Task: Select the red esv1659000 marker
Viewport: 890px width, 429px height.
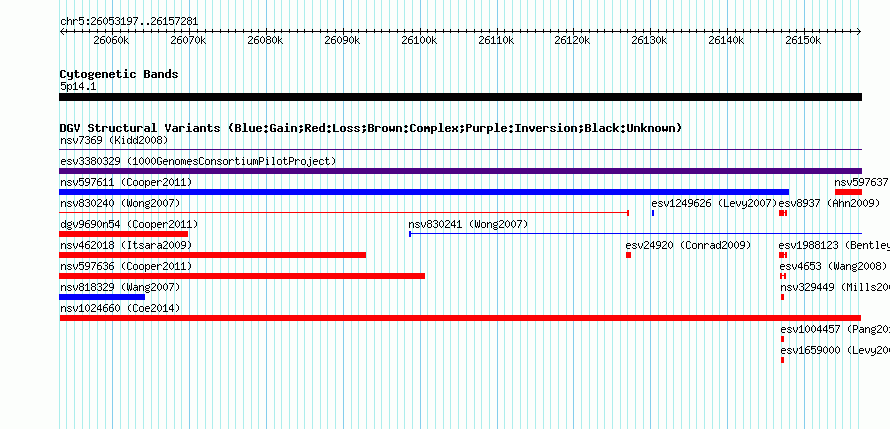Action: coord(782,360)
